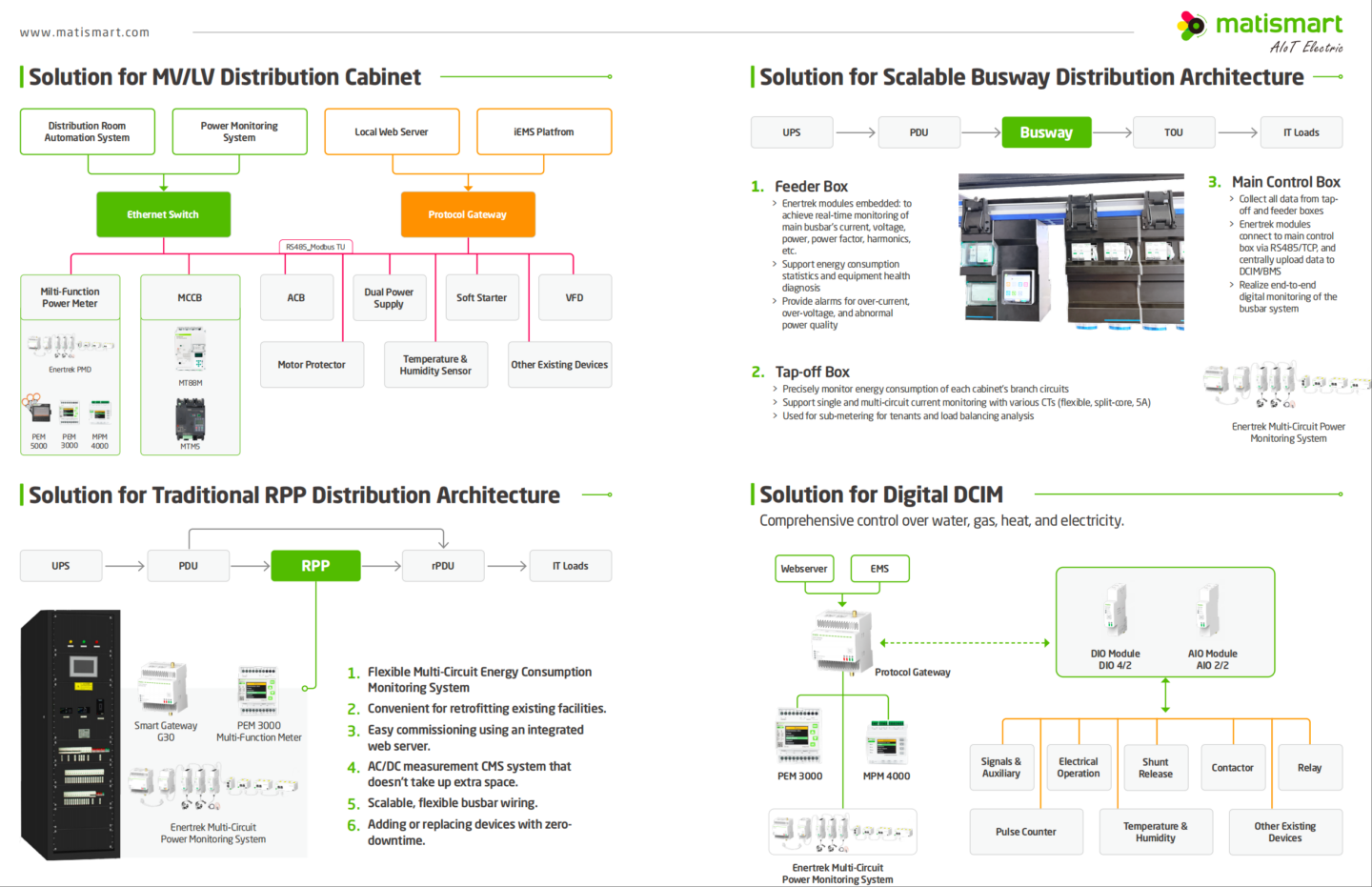The image size is (1372, 887).
Task: Click the iEMS Platfrom box
Action: coord(544,131)
